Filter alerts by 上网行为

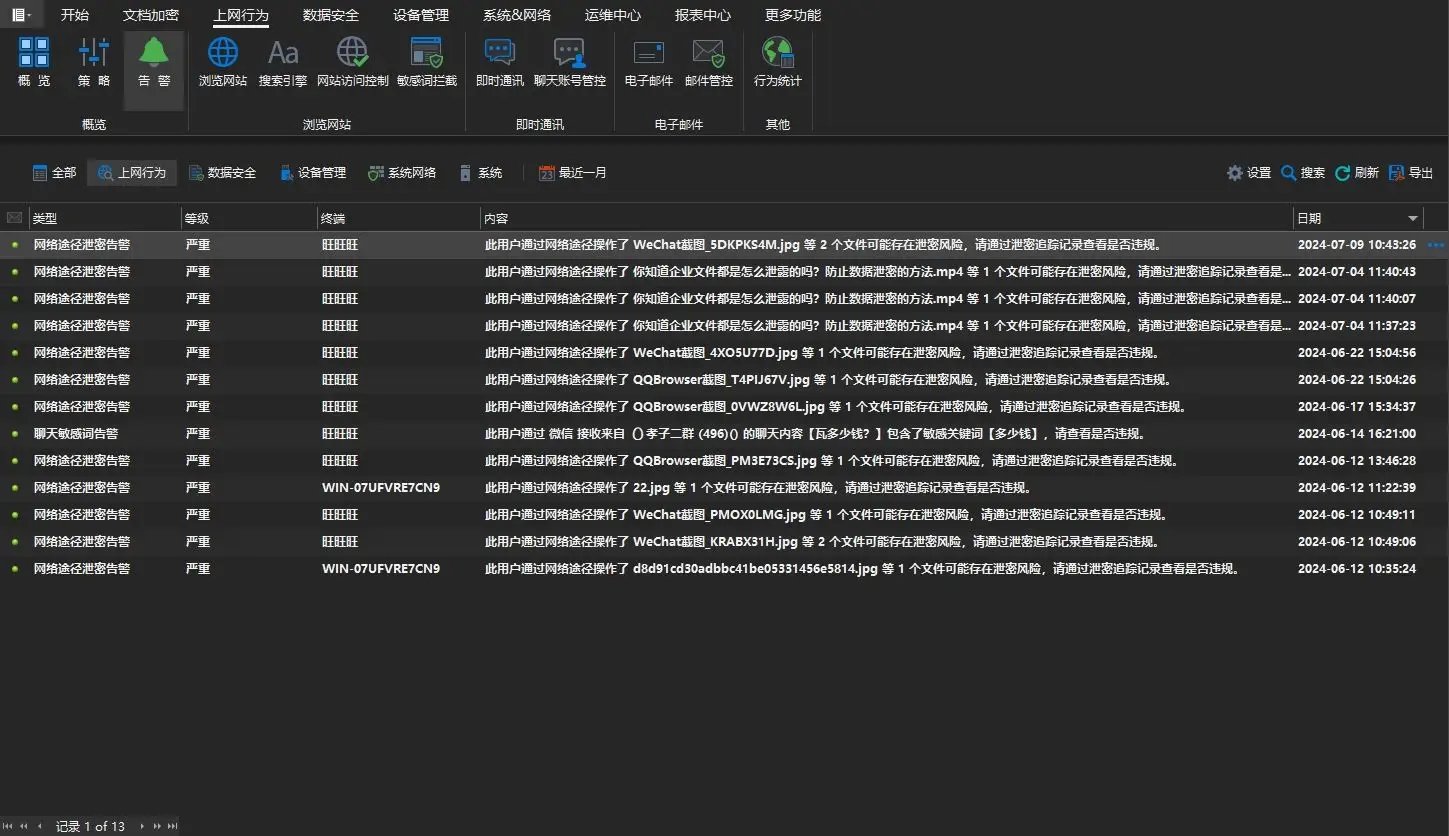point(132,173)
